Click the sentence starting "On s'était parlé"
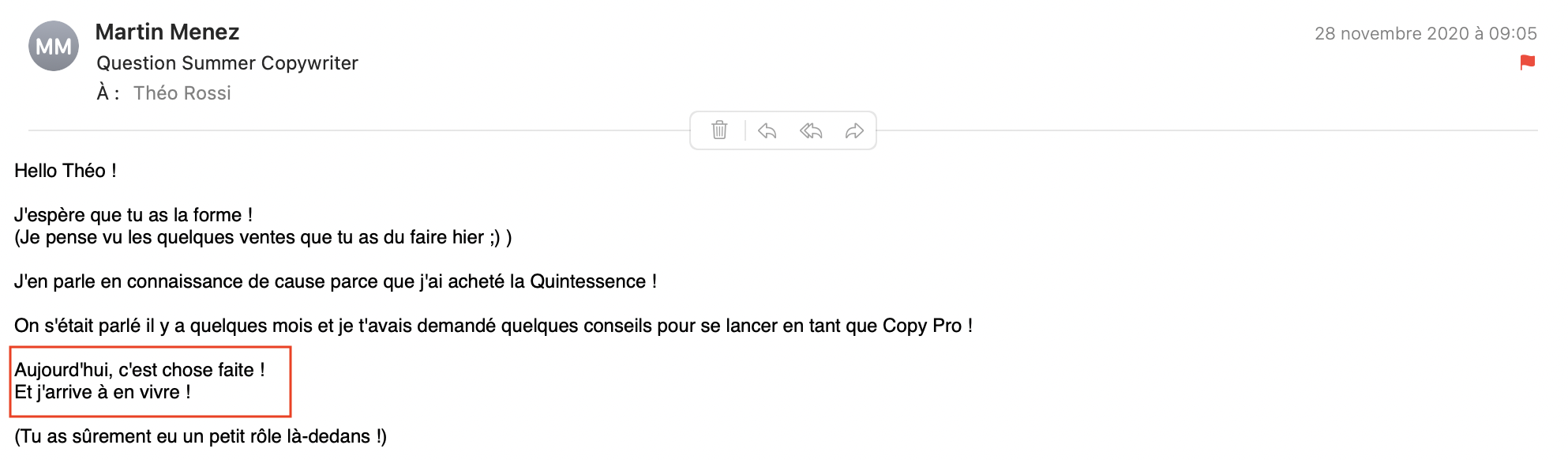Screen dimensions: 1568x460 click(x=493, y=326)
